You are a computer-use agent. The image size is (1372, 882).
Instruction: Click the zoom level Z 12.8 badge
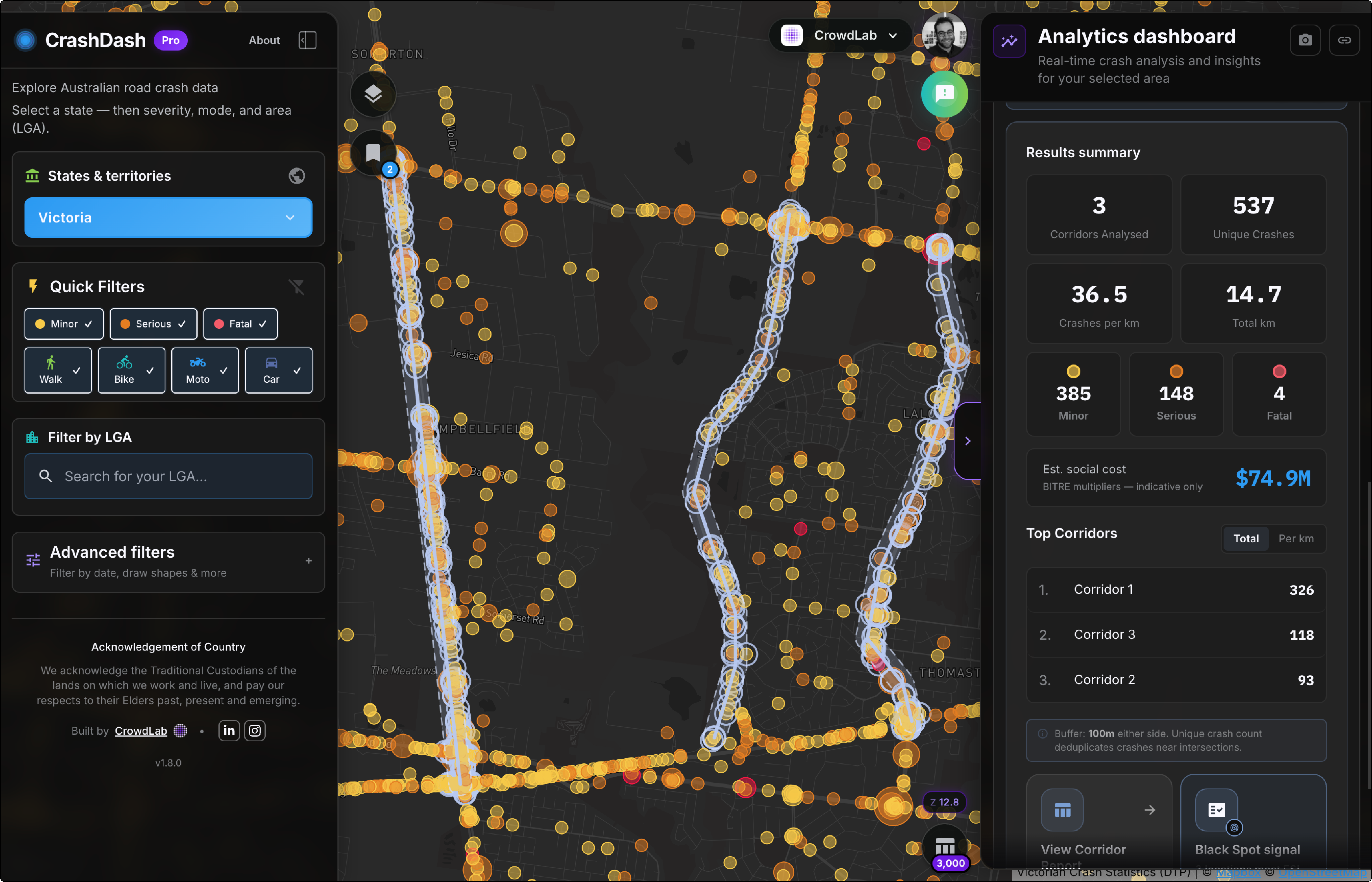(944, 802)
